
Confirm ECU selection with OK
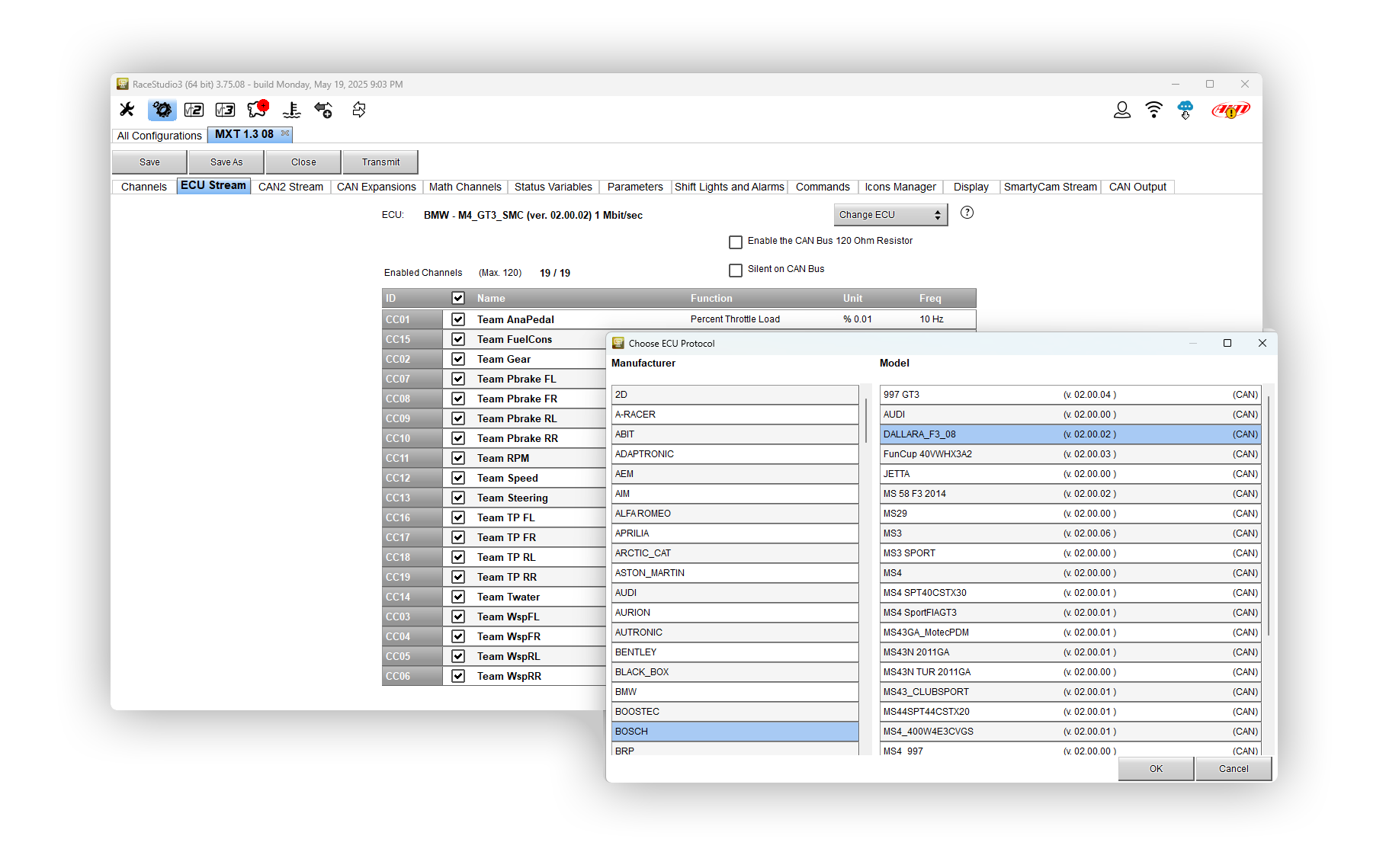pos(1156,769)
